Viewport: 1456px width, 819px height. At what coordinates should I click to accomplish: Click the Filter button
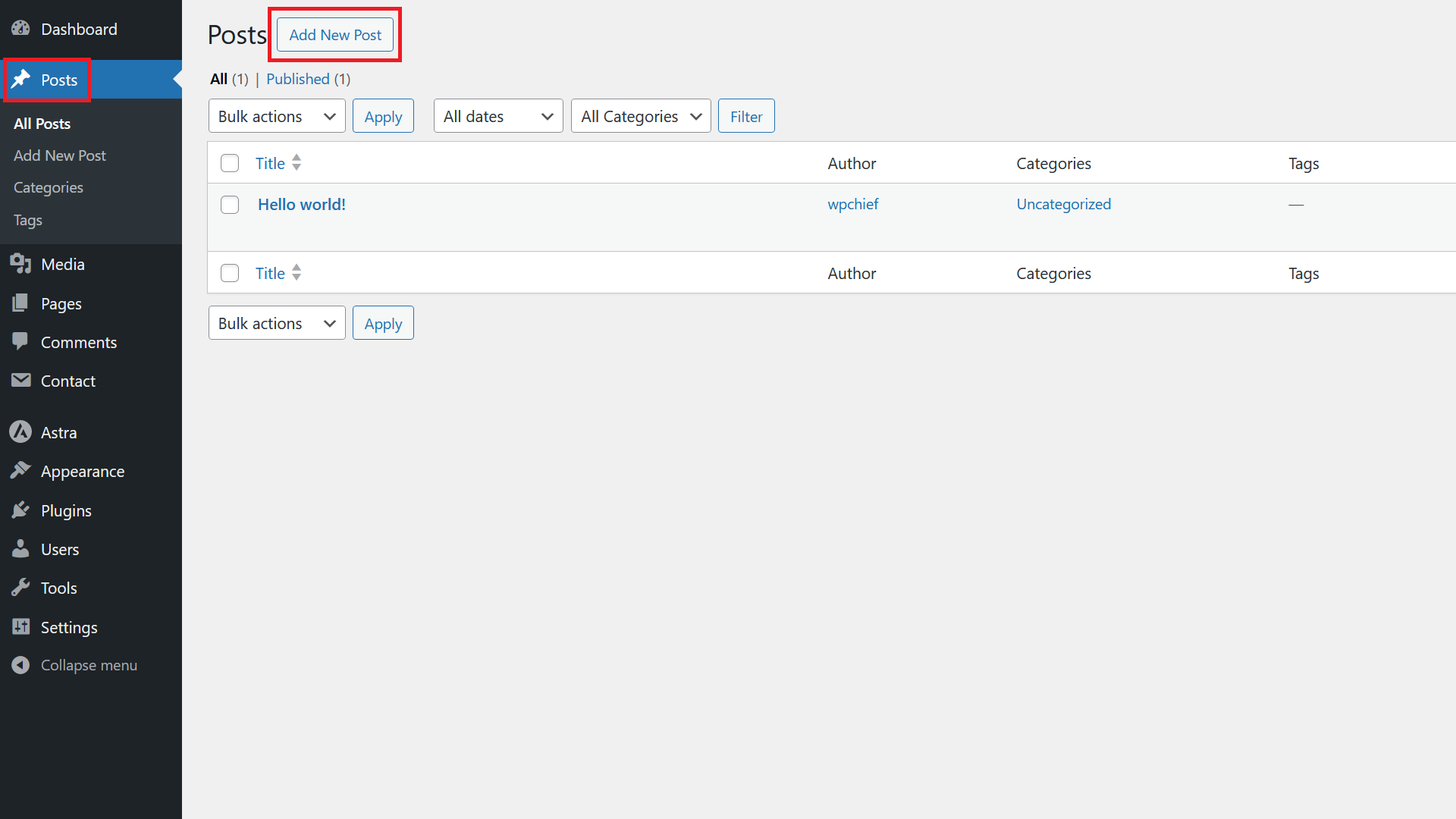pyautogui.click(x=746, y=116)
